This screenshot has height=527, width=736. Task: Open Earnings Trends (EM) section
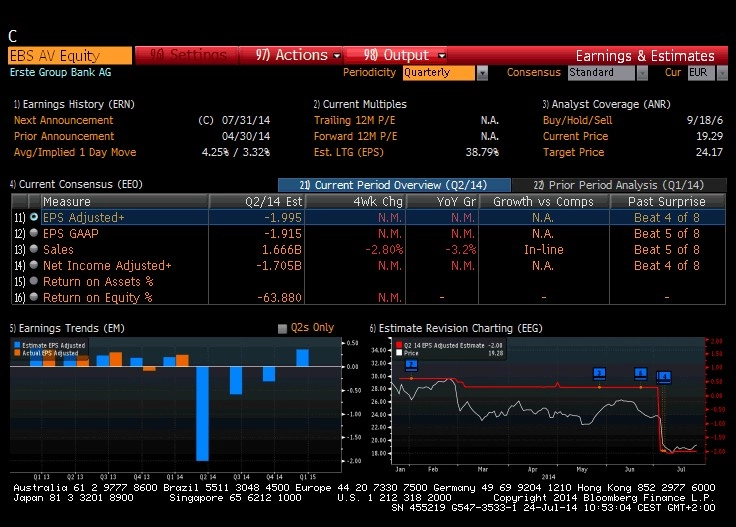click(x=67, y=328)
